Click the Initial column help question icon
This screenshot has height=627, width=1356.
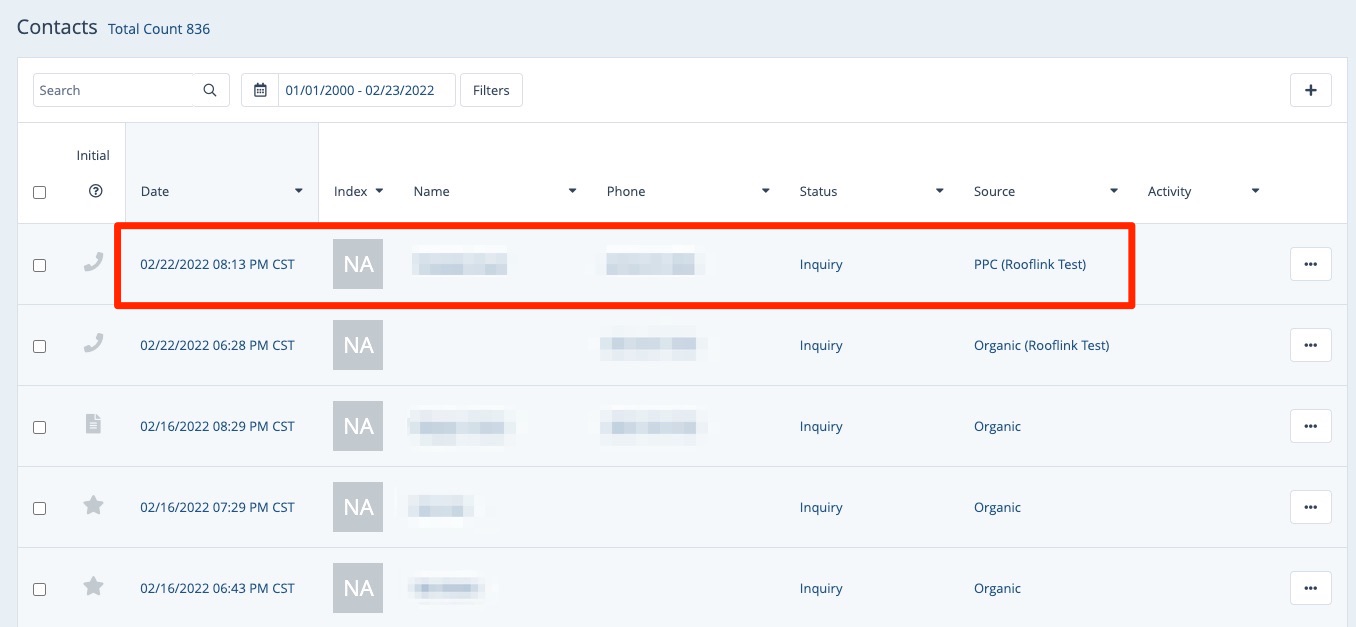(95, 191)
